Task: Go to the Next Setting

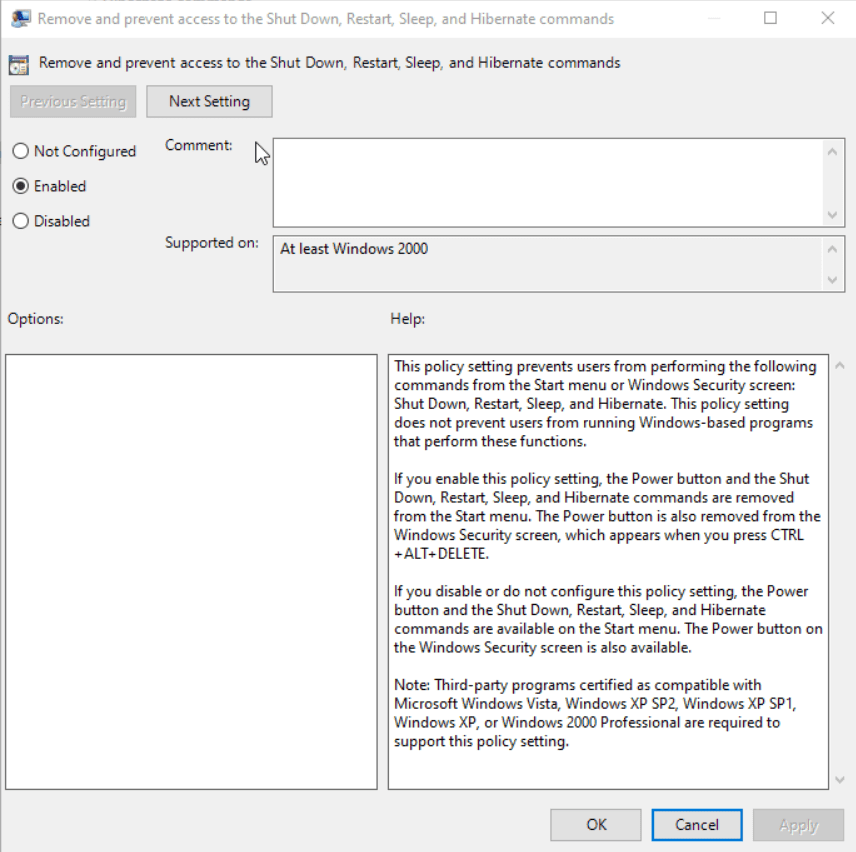Action: click(x=209, y=102)
